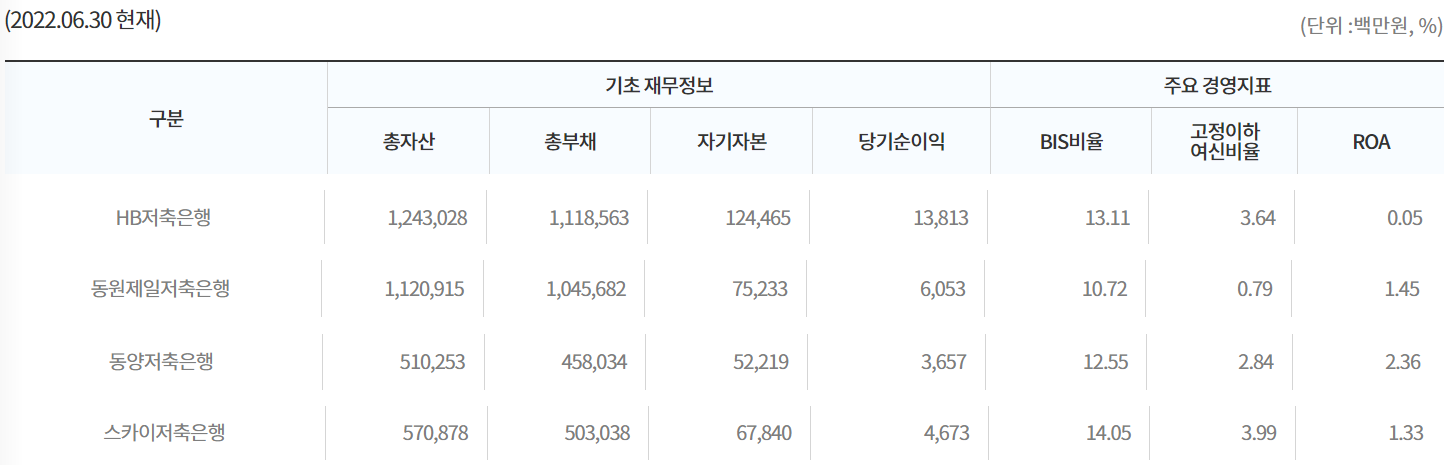Image resolution: width=1447 pixels, height=465 pixels.
Task: Click ROA value 1.45
Action: click(x=1402, y=289)
